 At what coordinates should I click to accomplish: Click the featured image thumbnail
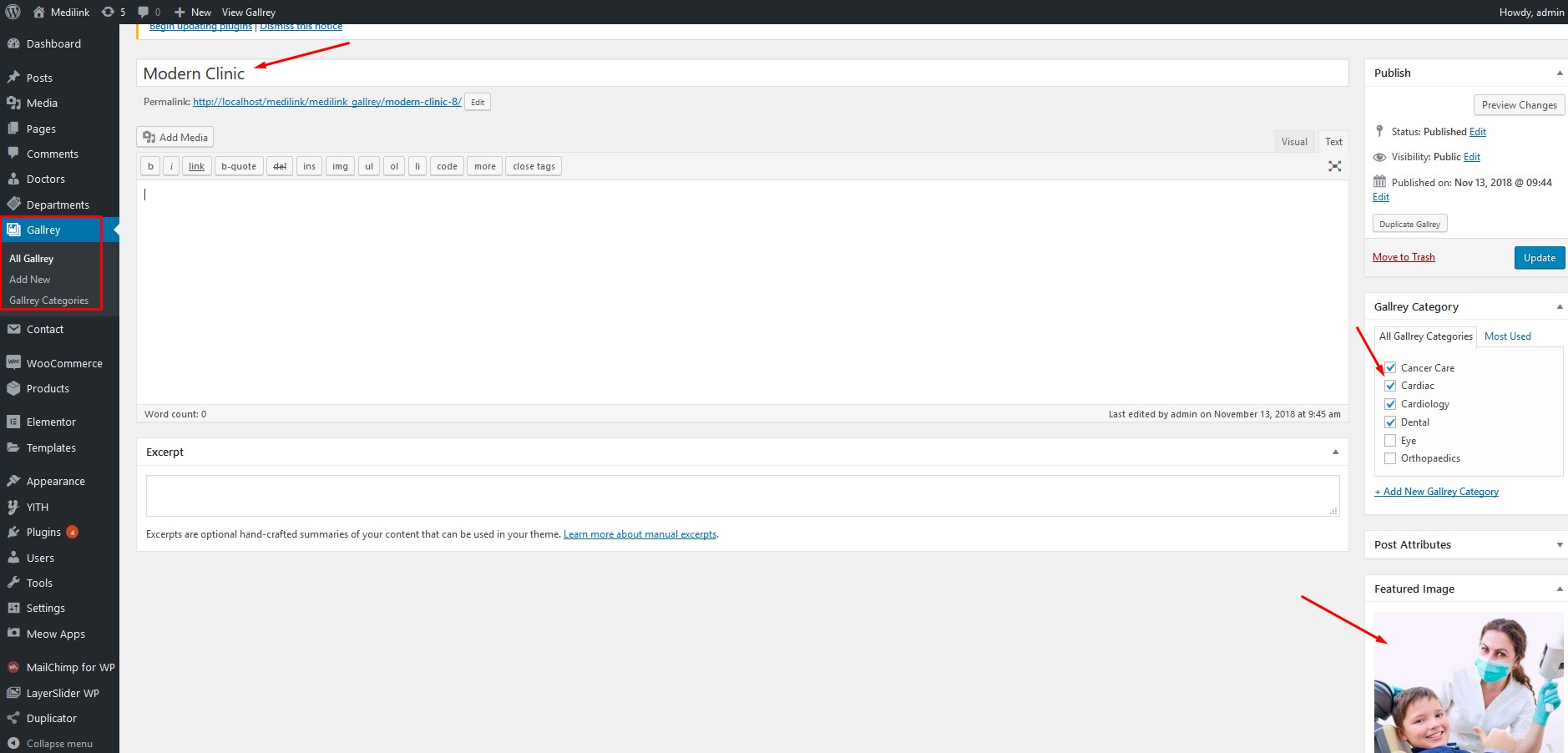(1469, 682)
